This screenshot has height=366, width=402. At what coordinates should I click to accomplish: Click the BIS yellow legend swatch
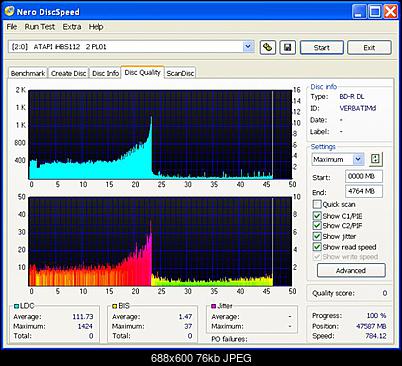115,306
